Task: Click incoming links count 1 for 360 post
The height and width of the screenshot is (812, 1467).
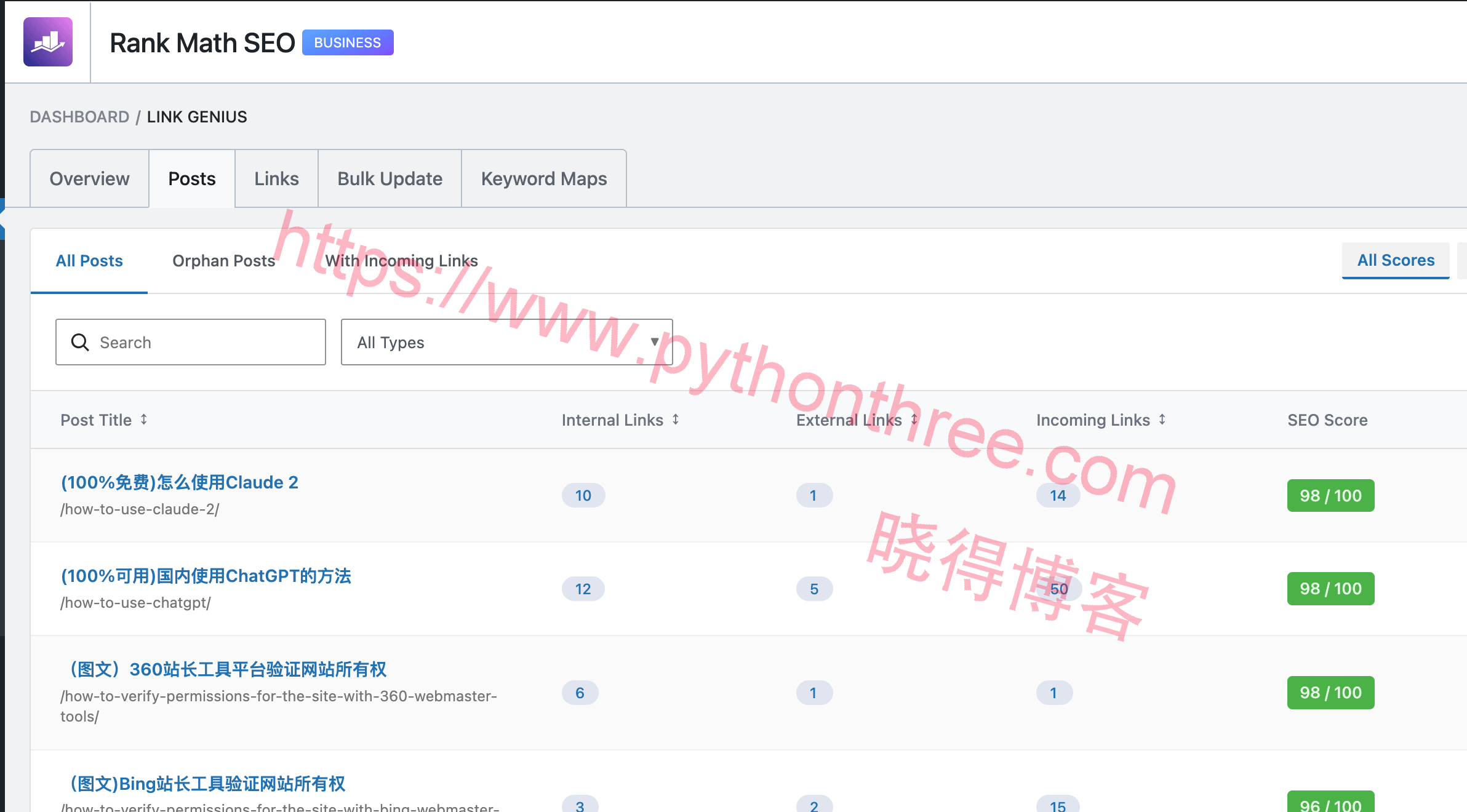Action: 1053,693
